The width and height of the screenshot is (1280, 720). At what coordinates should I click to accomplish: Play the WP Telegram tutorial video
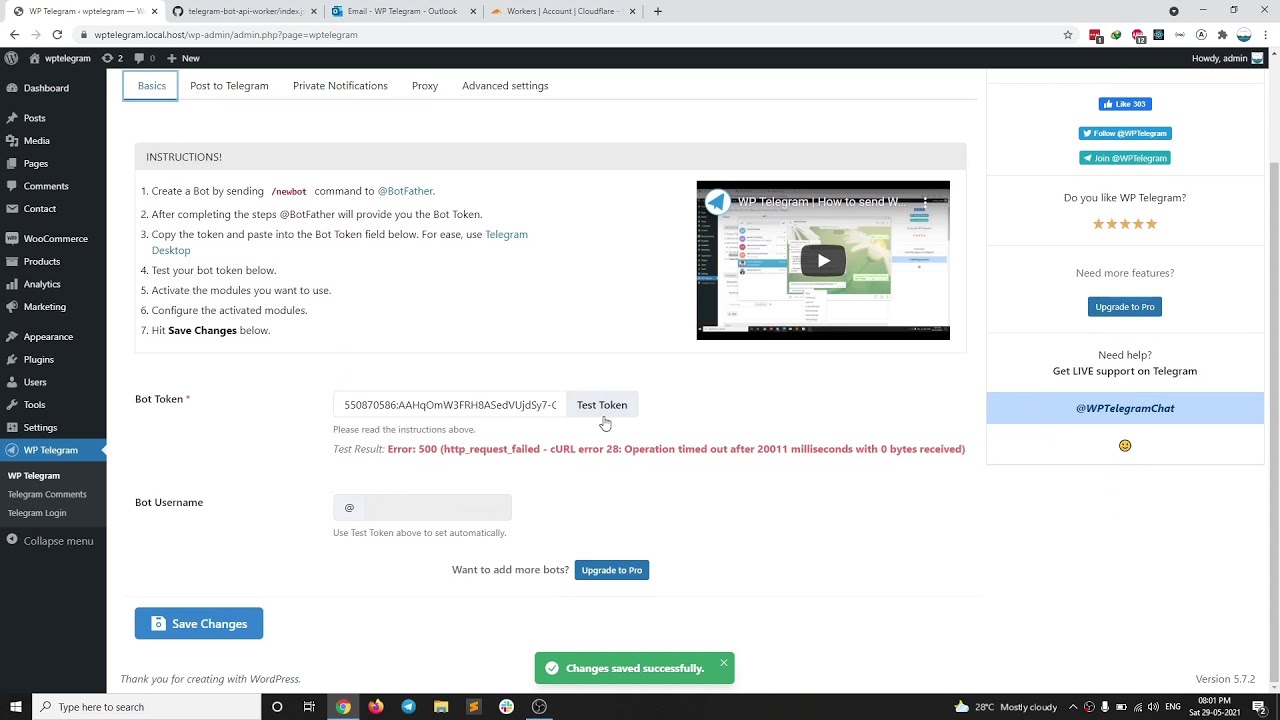(x=823, y=261)
